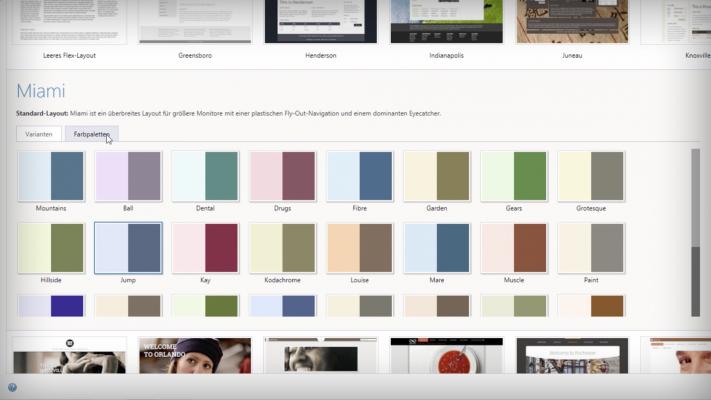The image size is (711, 400).
Task: Select the Hillside color palette
Action: [51, 248]
